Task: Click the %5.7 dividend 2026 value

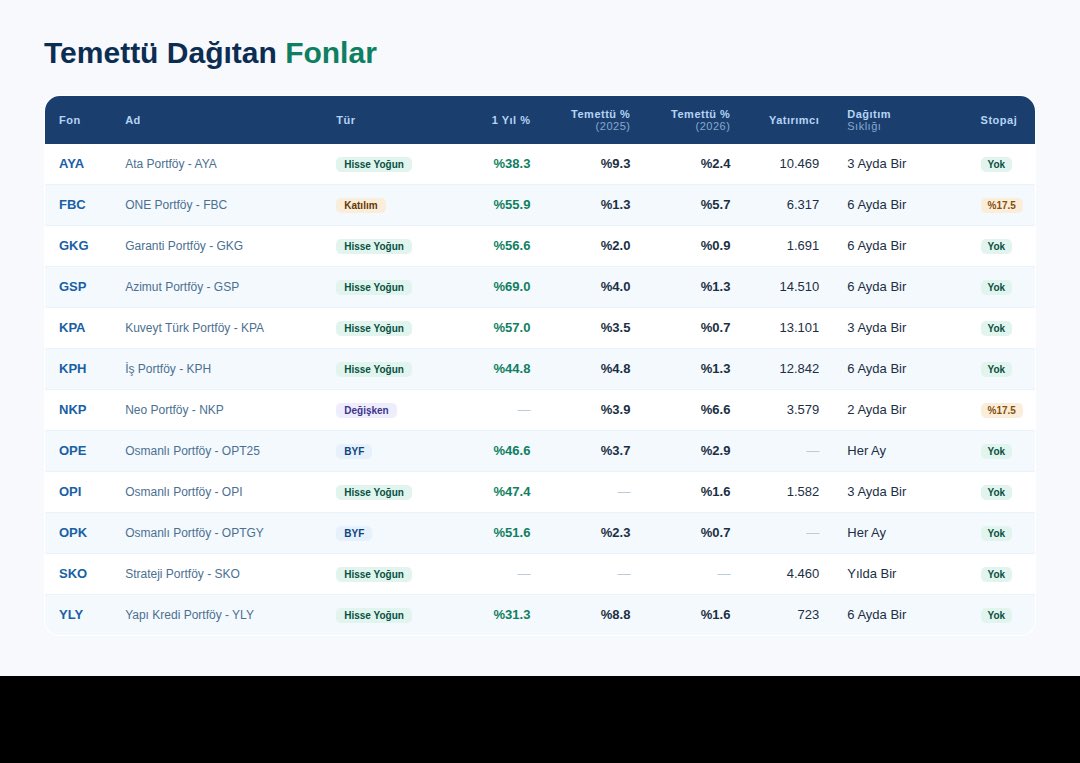Action: tap(715, 205)
